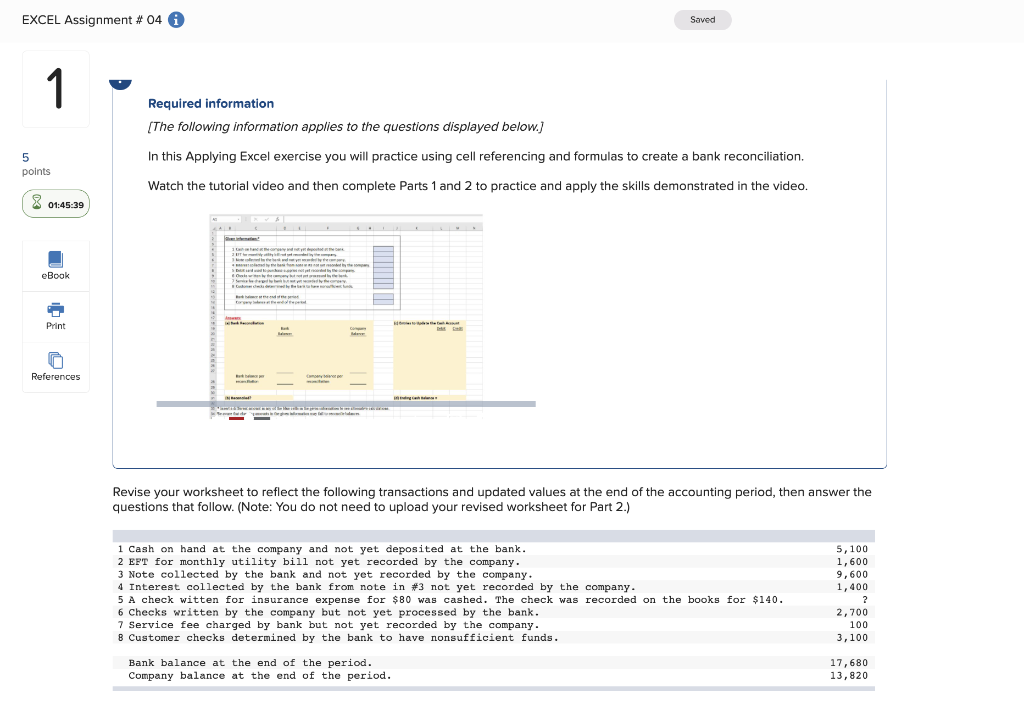1024x710 pixels.
Task: Click the '5 points' label
Action: pyautogui.click(x=36, y=164)
